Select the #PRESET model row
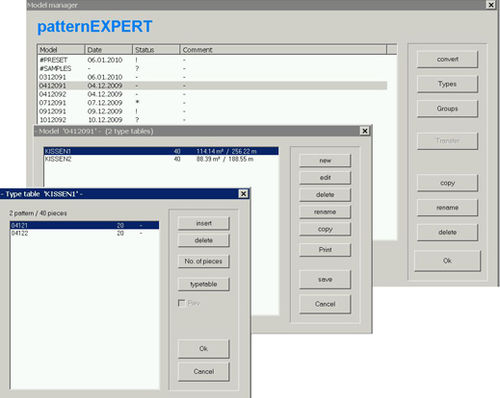 tap(212, 60)
